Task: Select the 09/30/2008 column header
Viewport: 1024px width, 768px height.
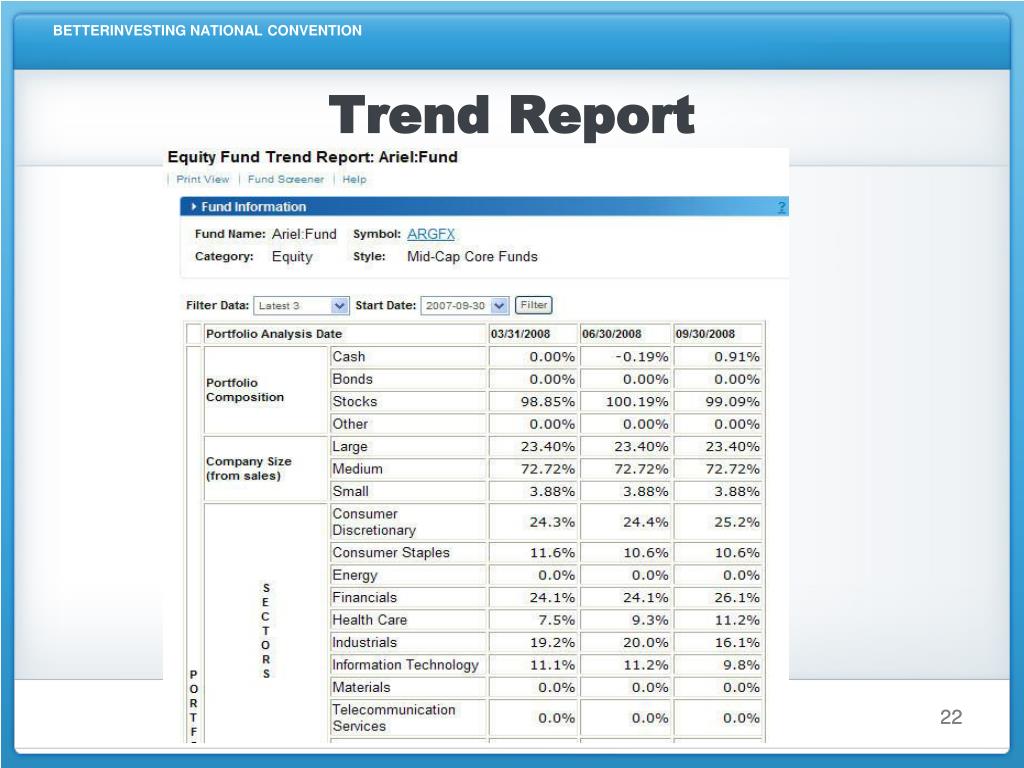Action: pyautogui.click(x=705, y=334)
